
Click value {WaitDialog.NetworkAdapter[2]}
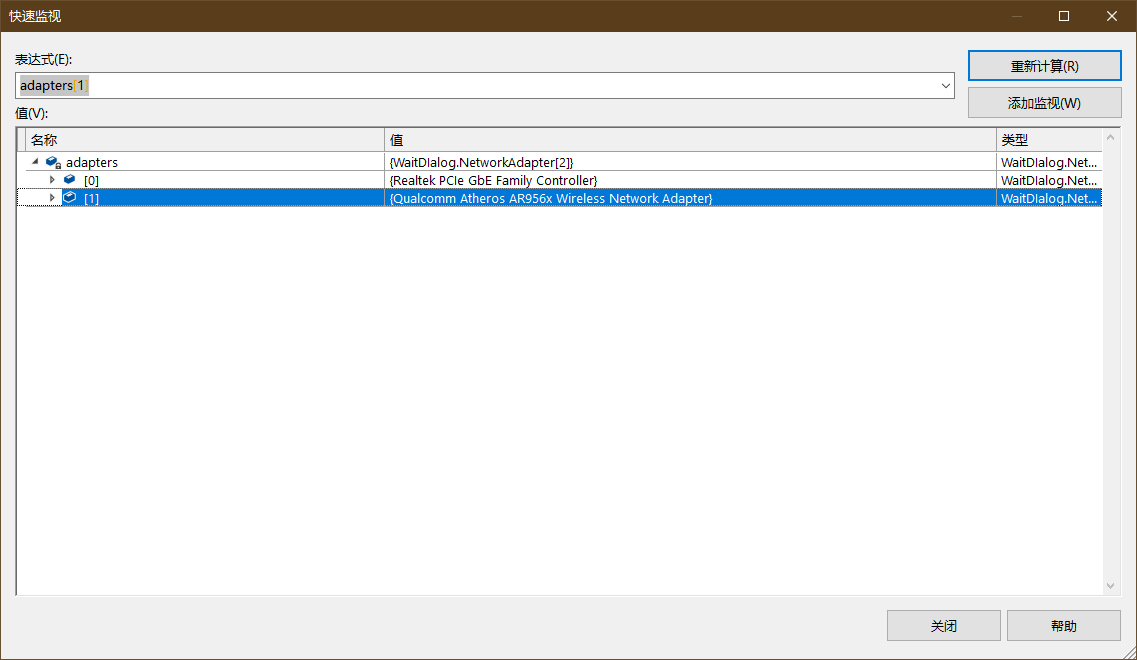tap(481, 162)
